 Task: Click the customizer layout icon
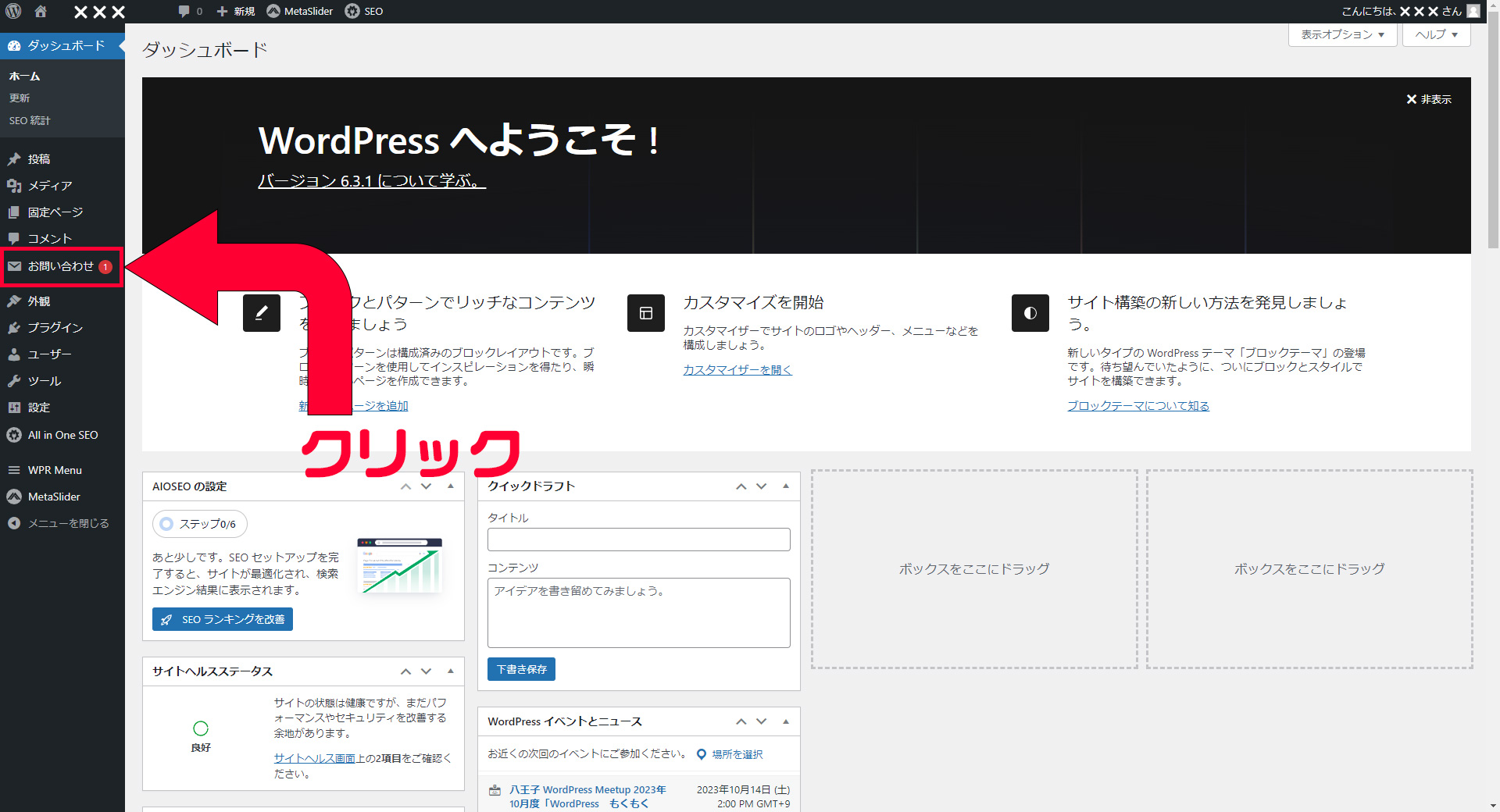pos(646,313)
